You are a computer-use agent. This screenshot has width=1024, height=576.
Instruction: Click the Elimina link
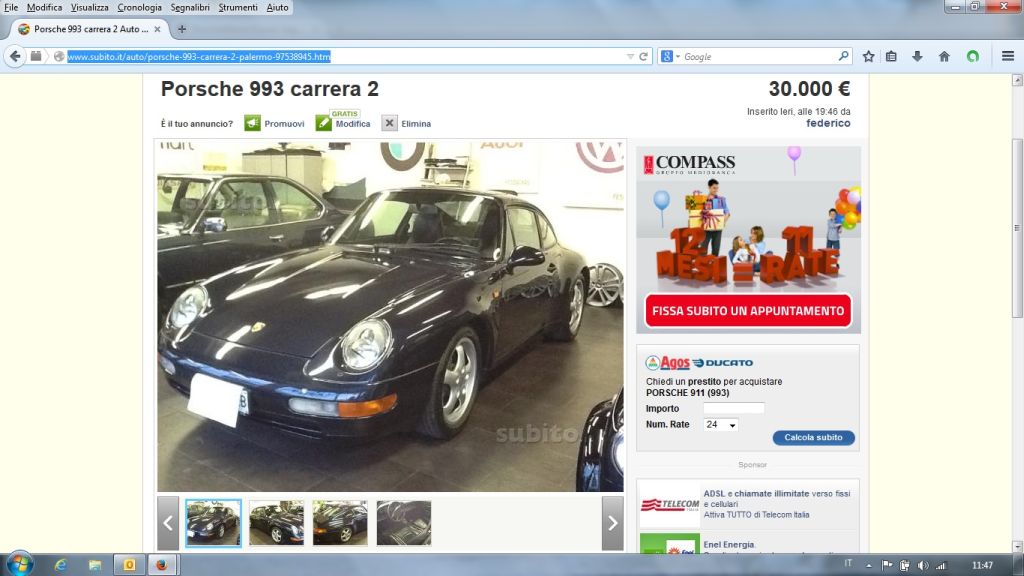pyautogui.click(x=416, y=123)
